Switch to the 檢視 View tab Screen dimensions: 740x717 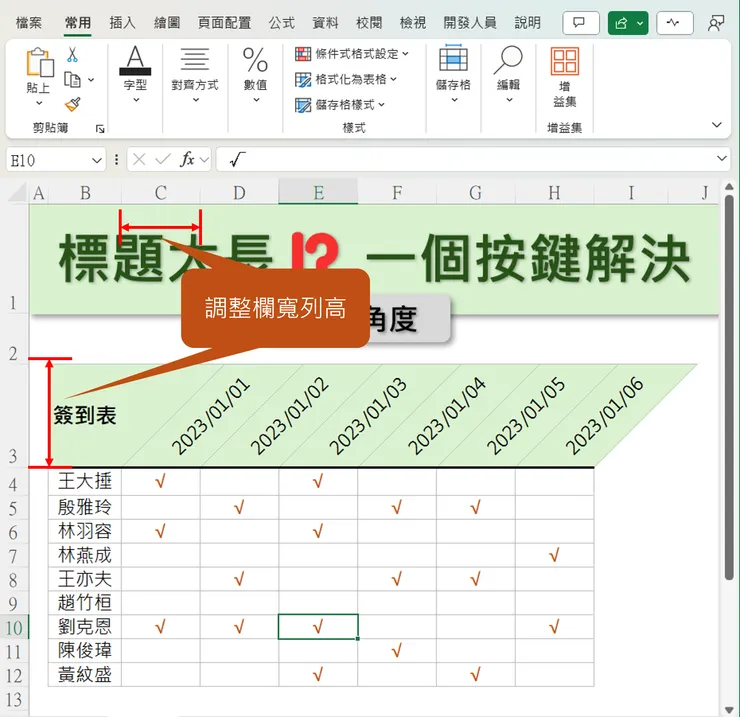tap(413, 23)
